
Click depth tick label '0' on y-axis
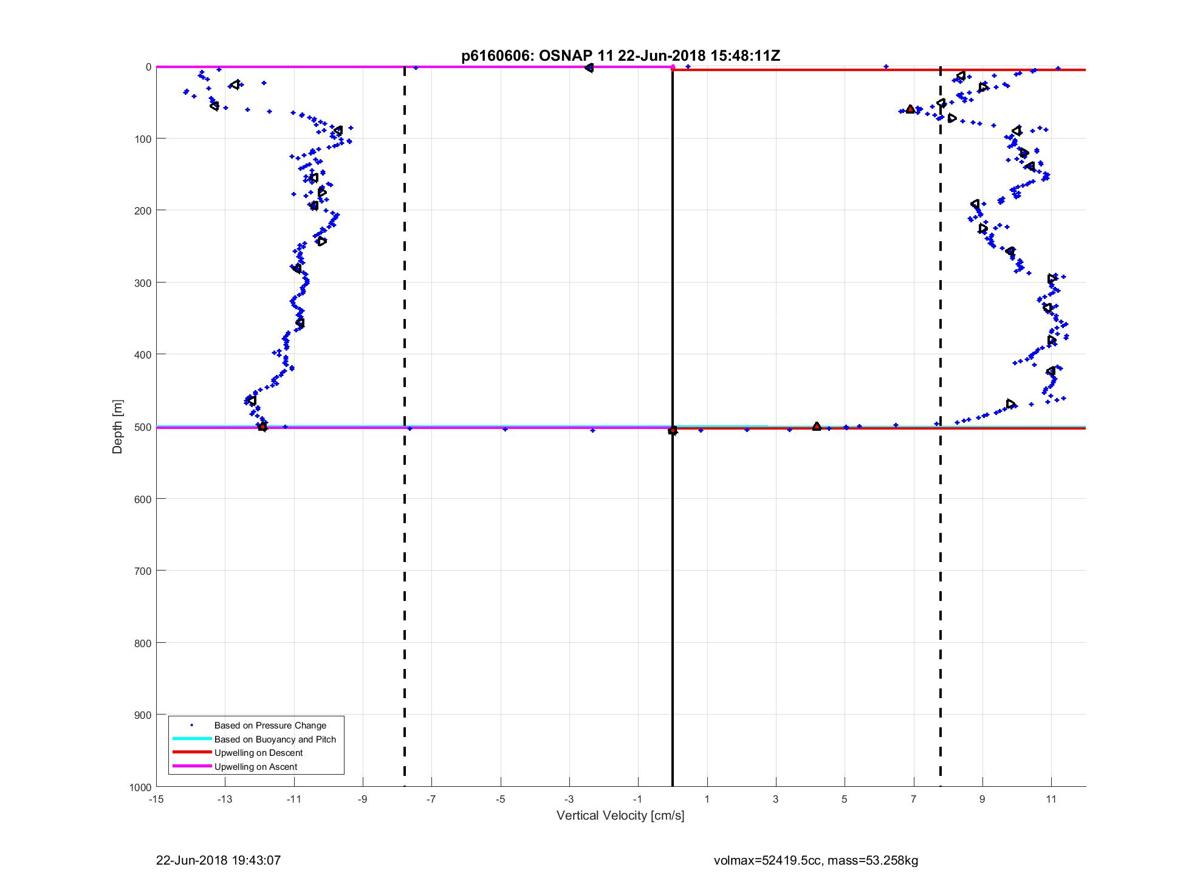[x=148, y=67]
